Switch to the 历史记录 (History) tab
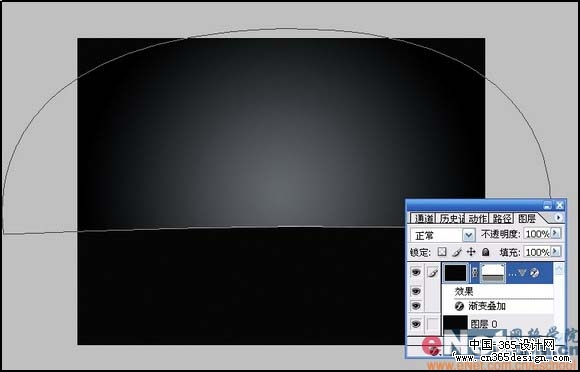580x372 pixels. (x=451, y=219)
